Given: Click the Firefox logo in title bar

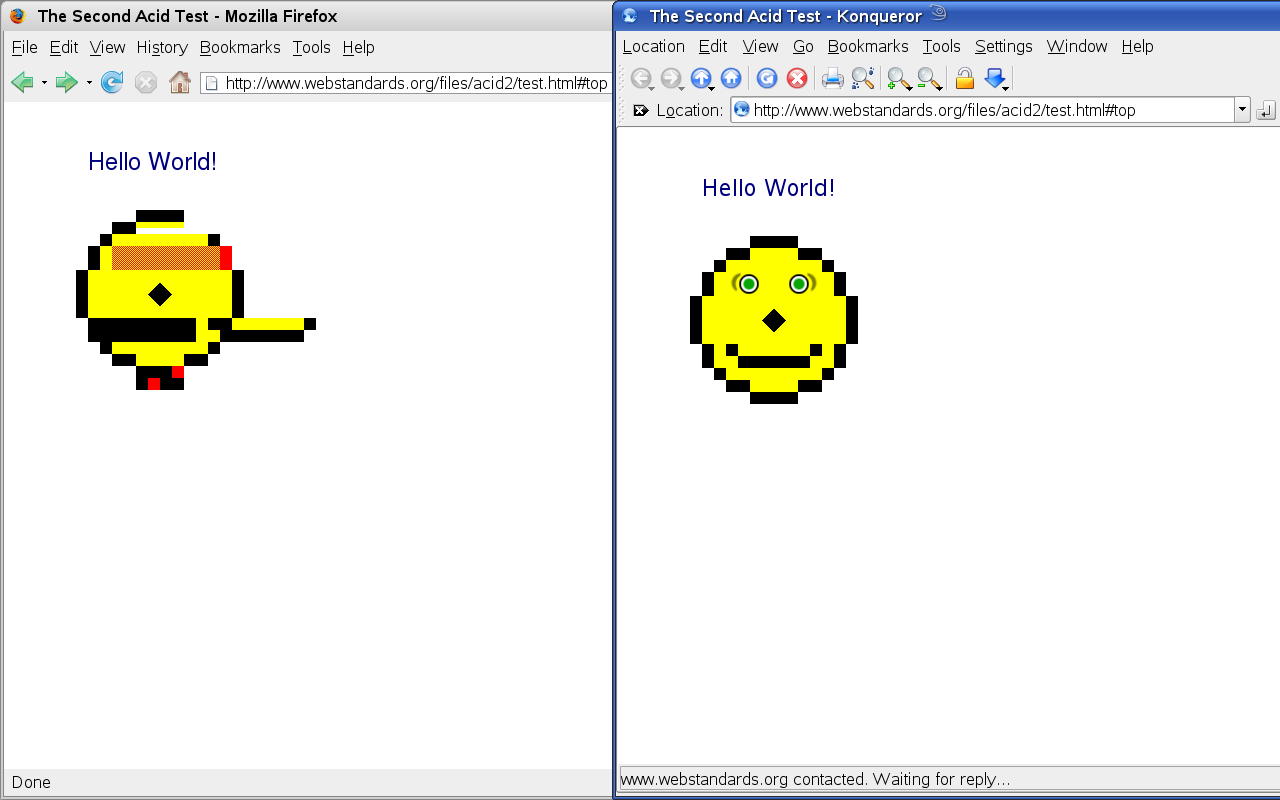Looking at the screenshot, I should point(17,16).
